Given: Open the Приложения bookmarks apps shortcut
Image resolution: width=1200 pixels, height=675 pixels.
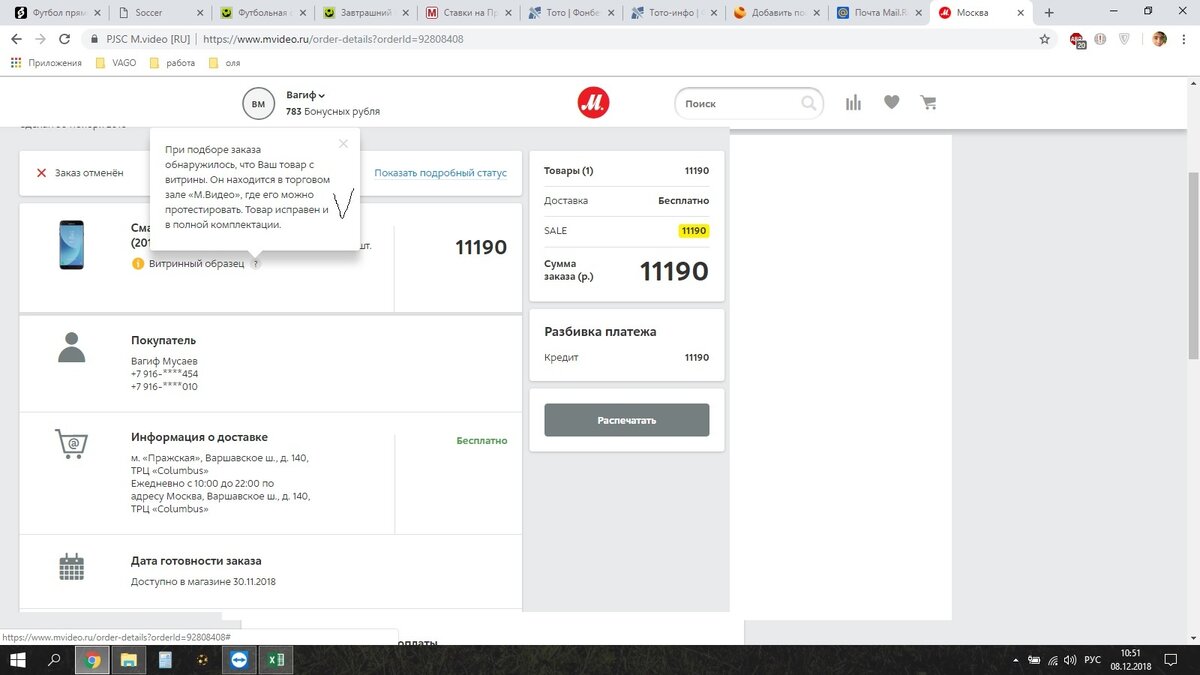Looking at the screenshot, I should (46, 63).
